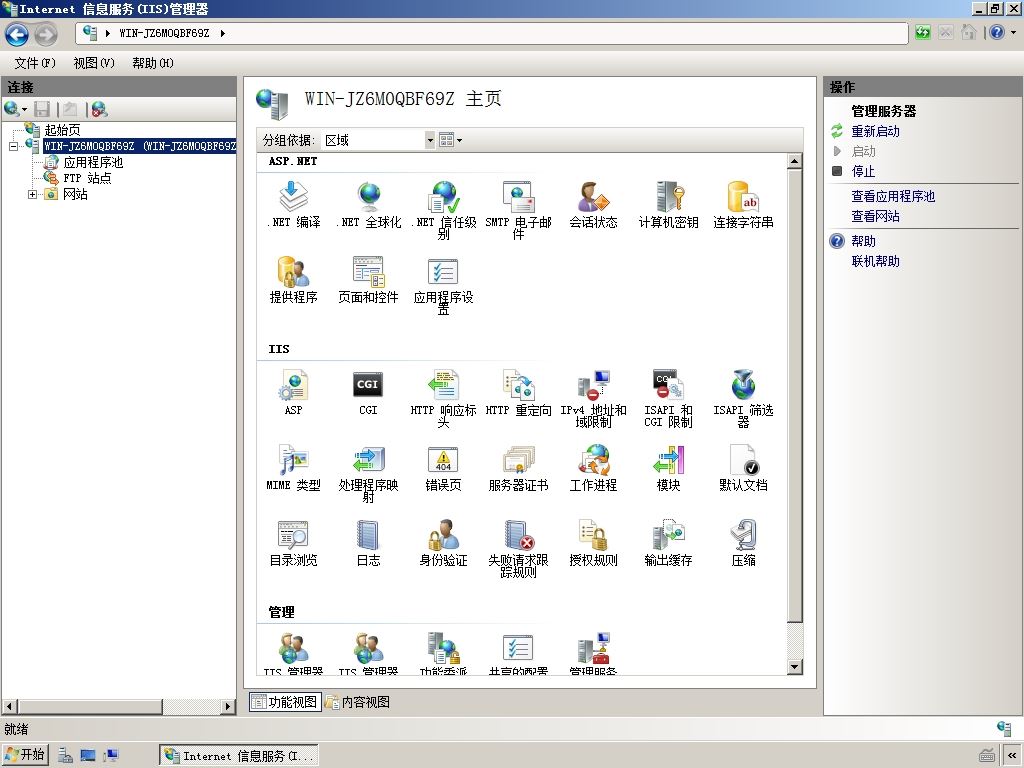Open 输出缓存 feature
The width and height of the screenshot is (1024, 768).
(x=668, y=543)
